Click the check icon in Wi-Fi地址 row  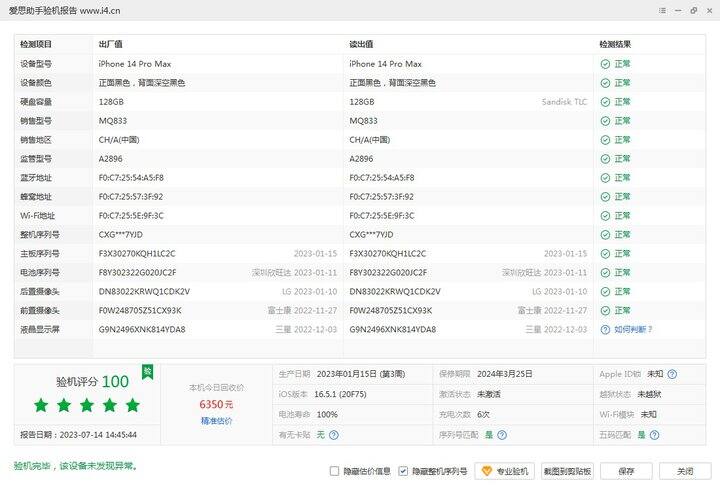(x=605, y=215)
